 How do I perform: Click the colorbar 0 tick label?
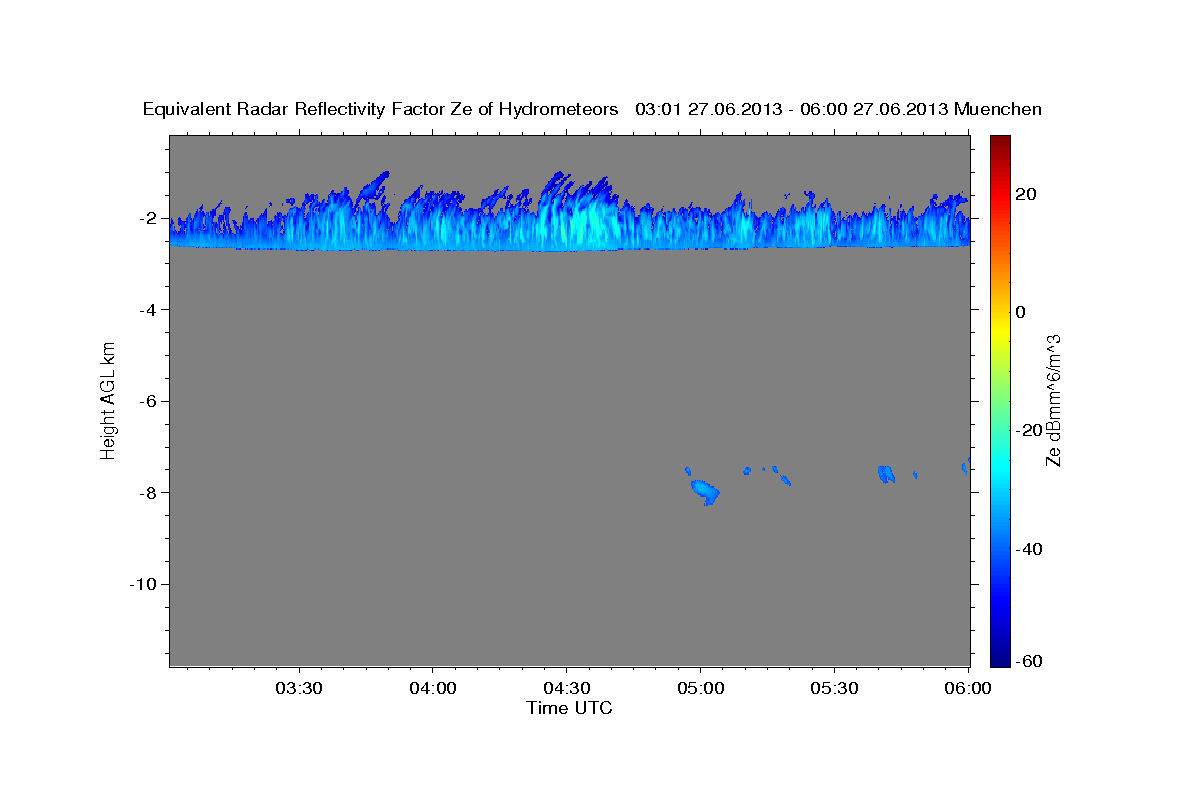pos(1021,312)
